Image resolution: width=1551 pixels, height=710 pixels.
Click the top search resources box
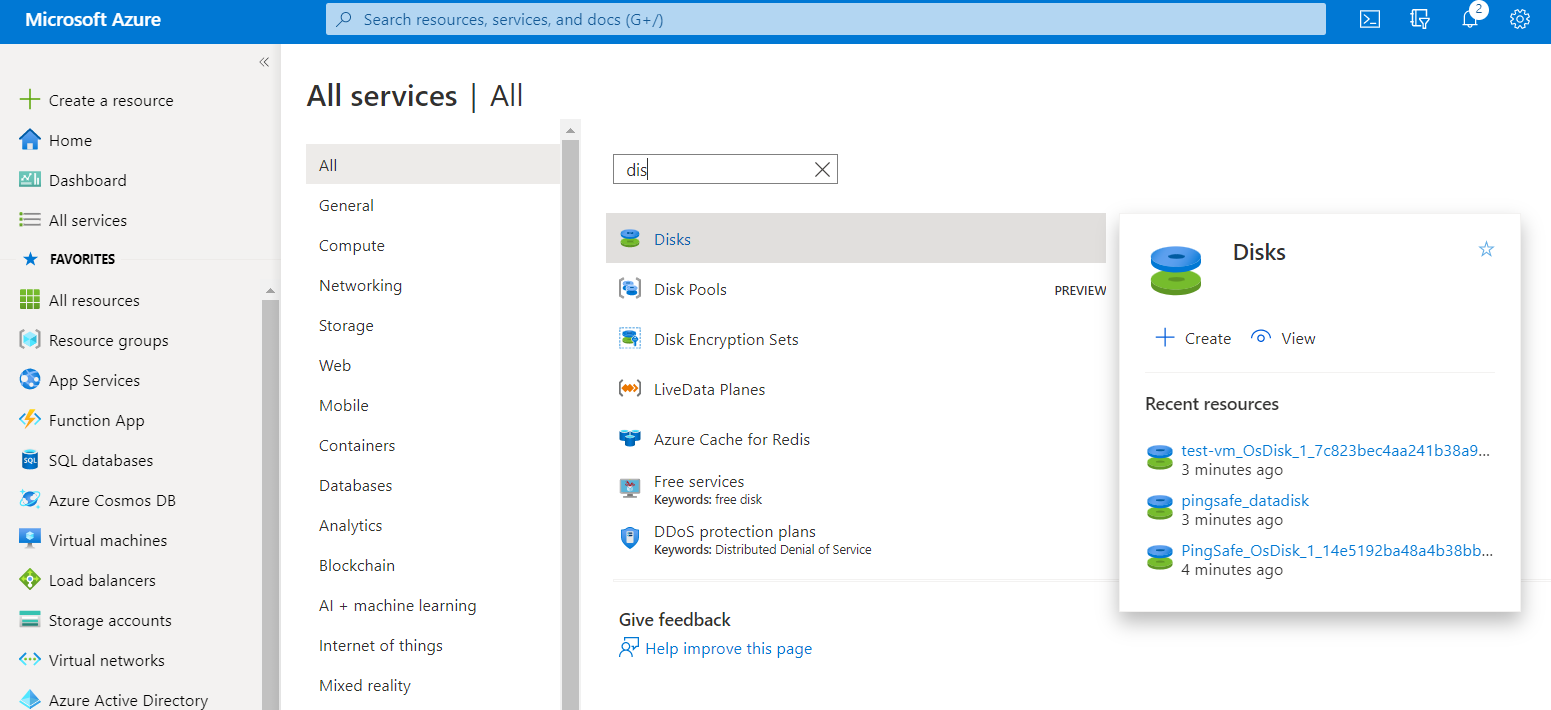[825, 19]
